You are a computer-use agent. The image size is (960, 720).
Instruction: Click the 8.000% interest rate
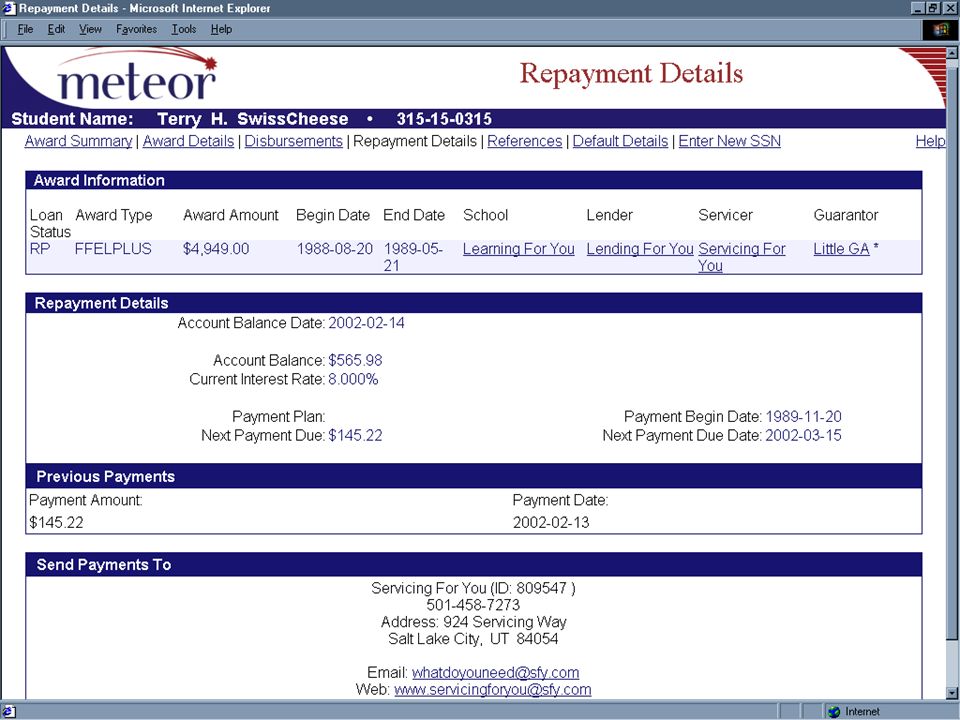pyautogui.click(x=353, y=379)
